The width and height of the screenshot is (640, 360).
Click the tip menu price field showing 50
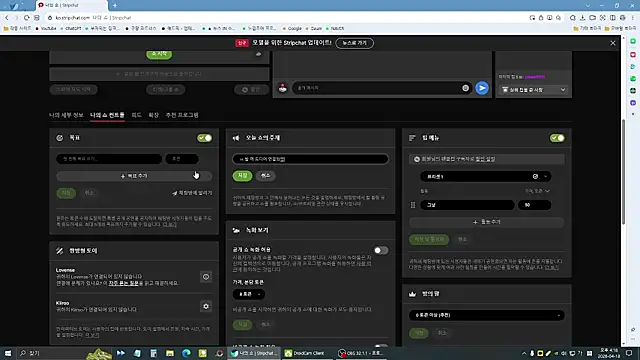pos(535,205)
